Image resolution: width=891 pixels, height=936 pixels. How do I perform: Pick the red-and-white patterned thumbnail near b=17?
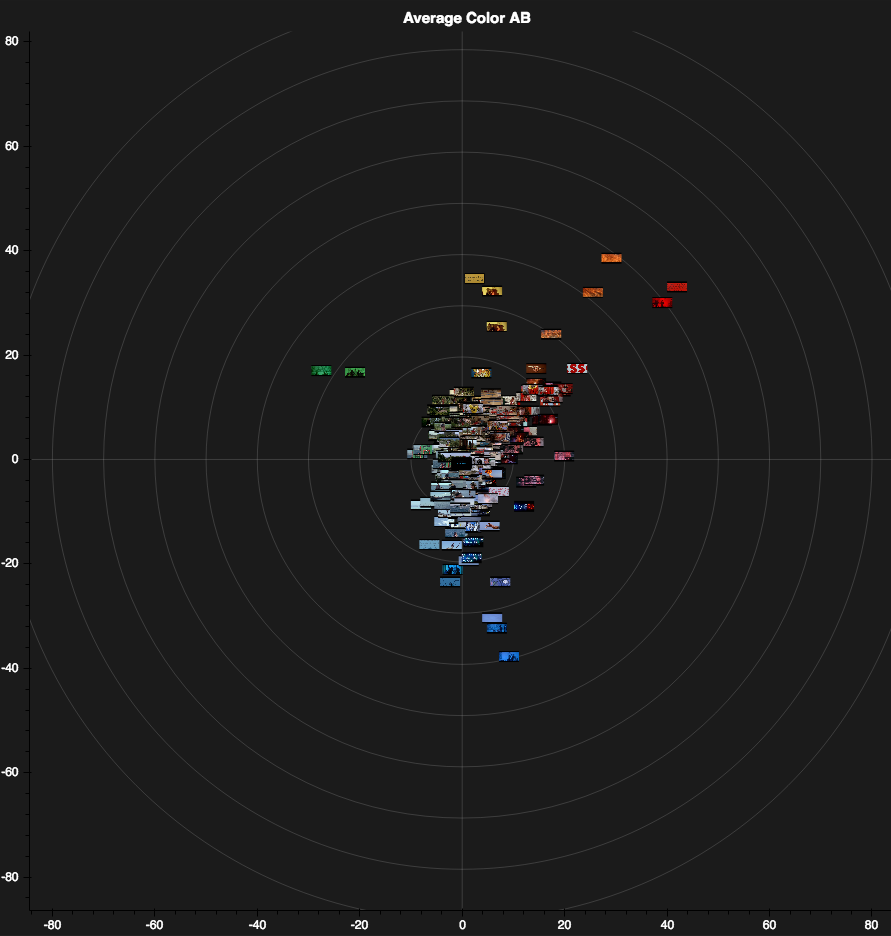[577, 368]
